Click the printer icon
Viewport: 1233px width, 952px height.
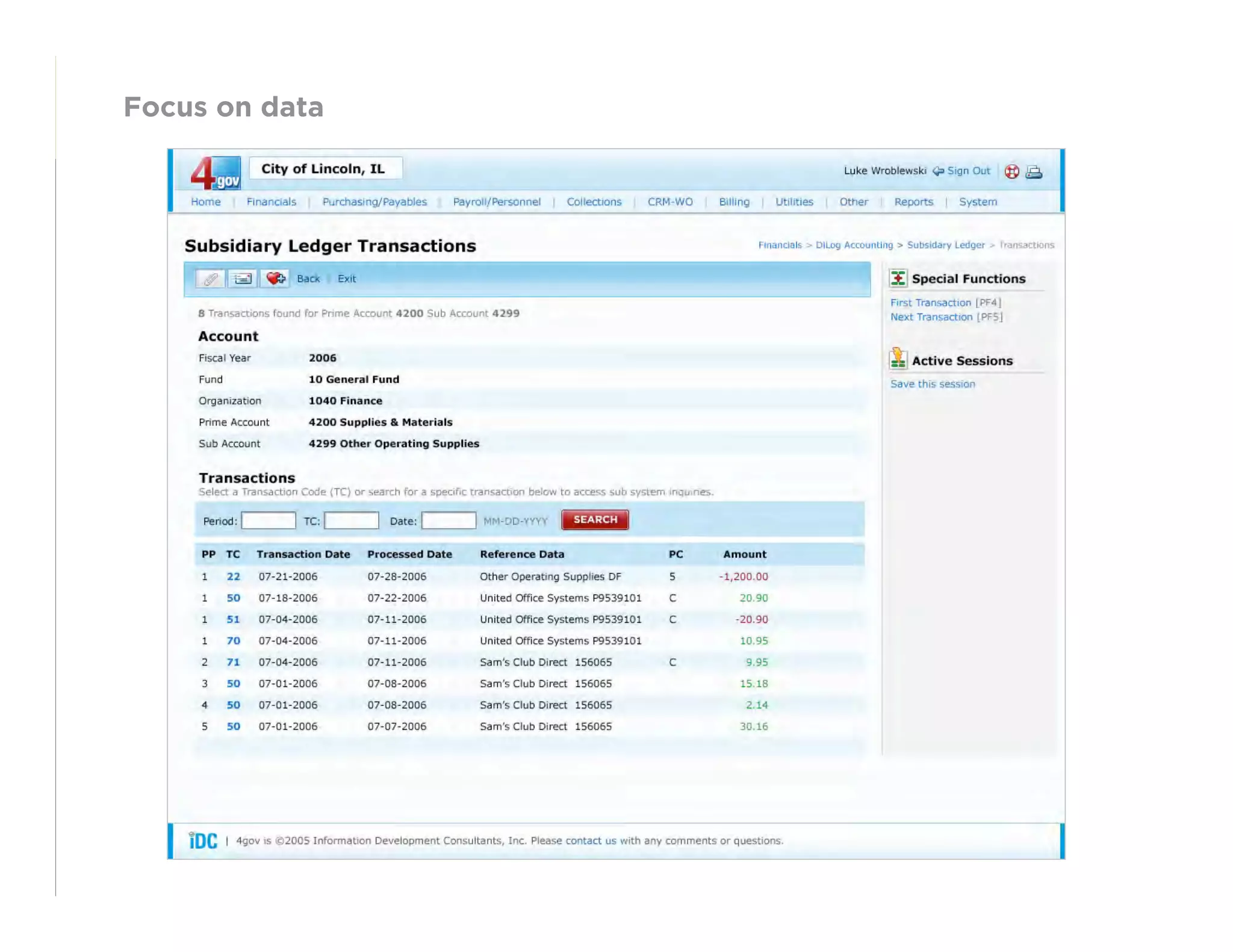coord(1034,172)
